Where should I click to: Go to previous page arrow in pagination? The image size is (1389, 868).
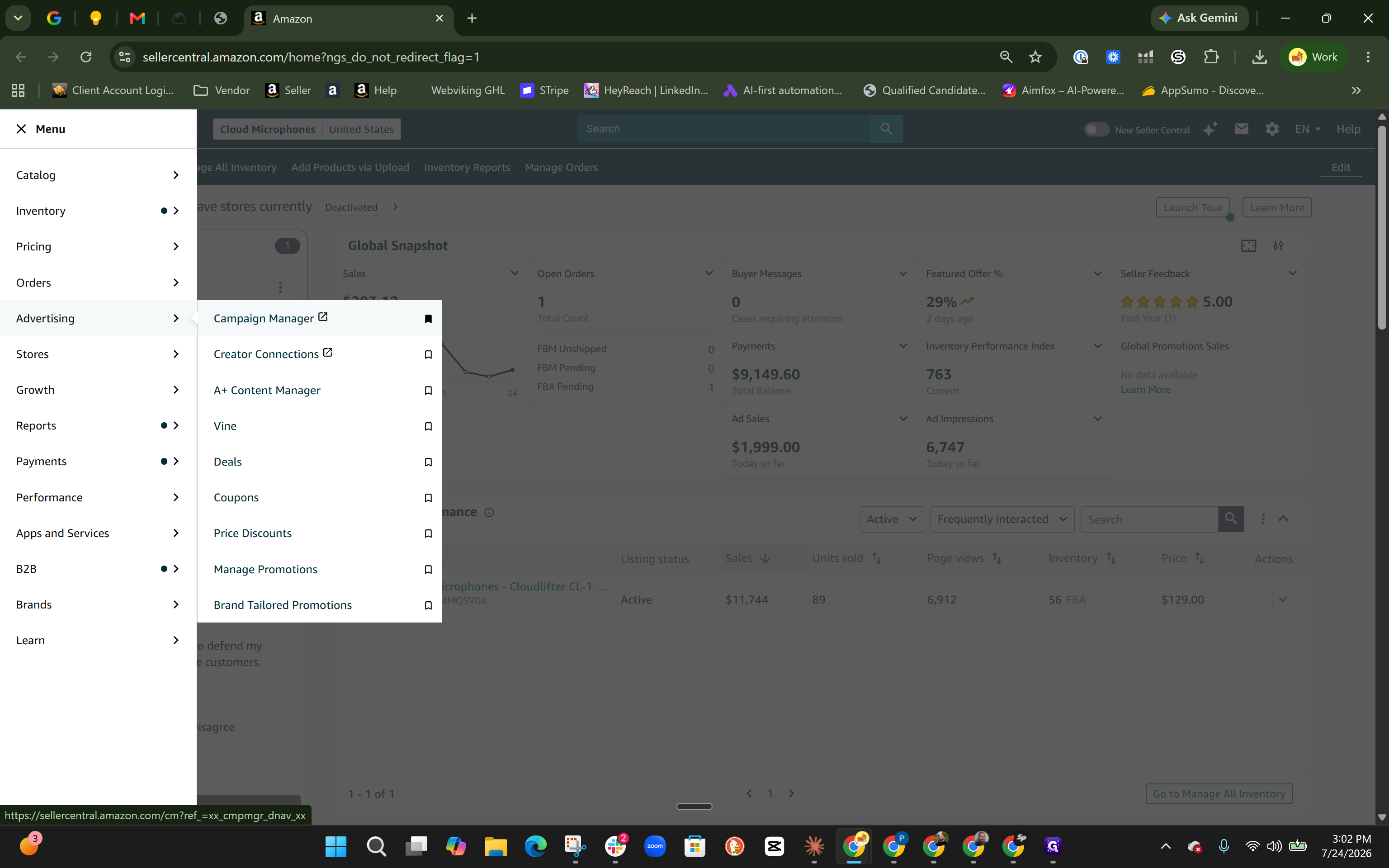click(749, 793)
